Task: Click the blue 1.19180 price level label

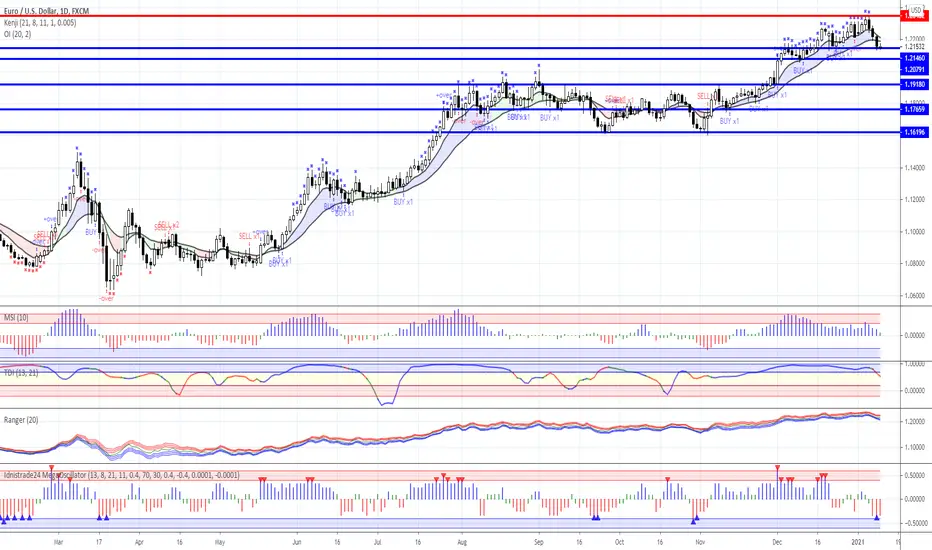Action: point(915,84)
